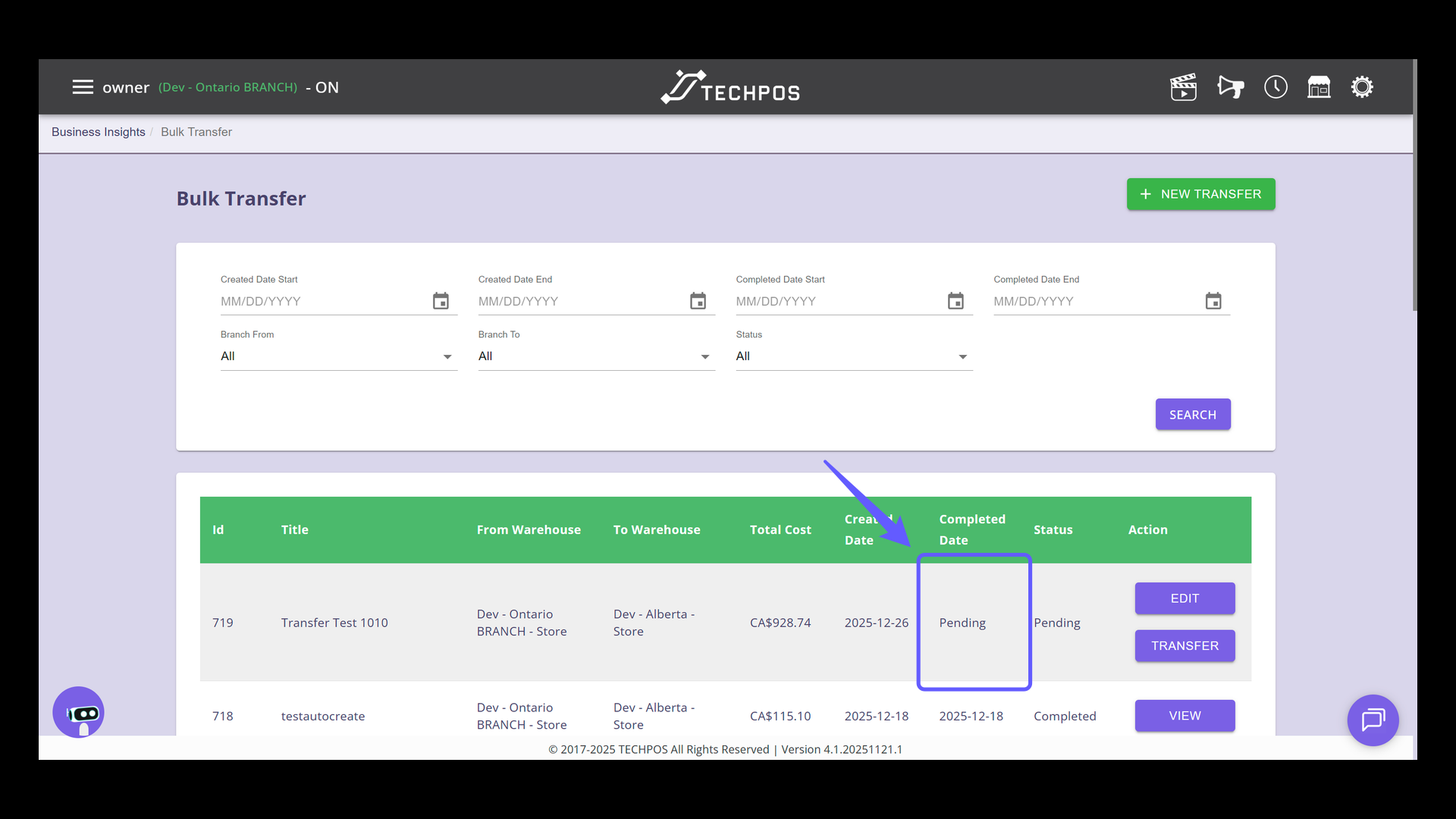The image size is (1456, 819).
Task: Open the chat bubble in the bottom right
Action: [x=1373, y=720]
